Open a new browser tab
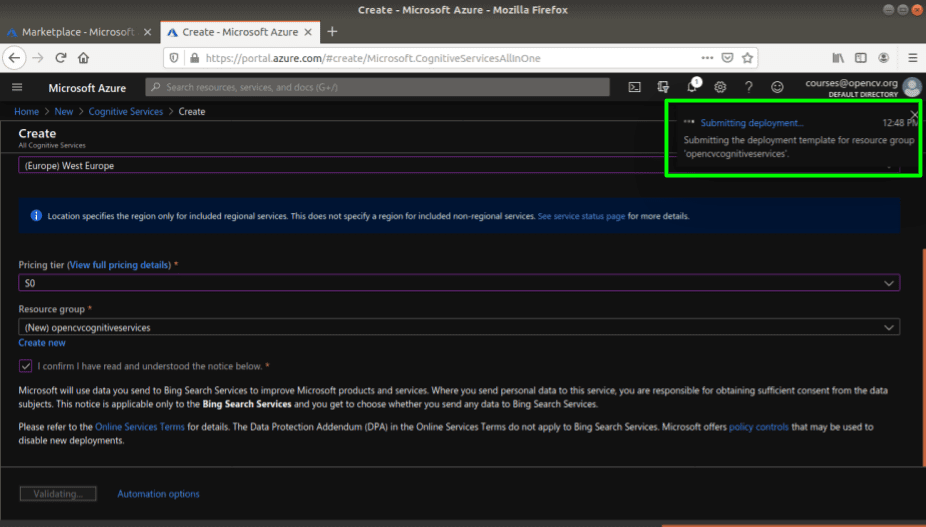This screenshot has height=527, width=926. [x=332, y=32]
